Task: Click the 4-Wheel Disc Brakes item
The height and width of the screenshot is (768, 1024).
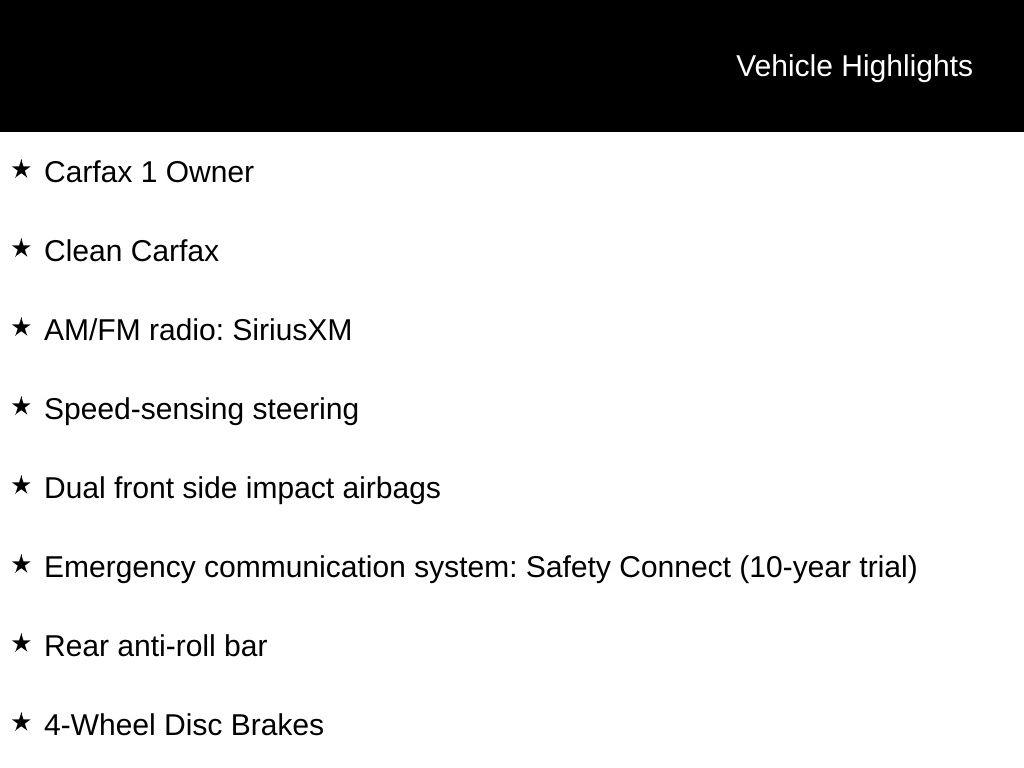Action: (184, 726)
